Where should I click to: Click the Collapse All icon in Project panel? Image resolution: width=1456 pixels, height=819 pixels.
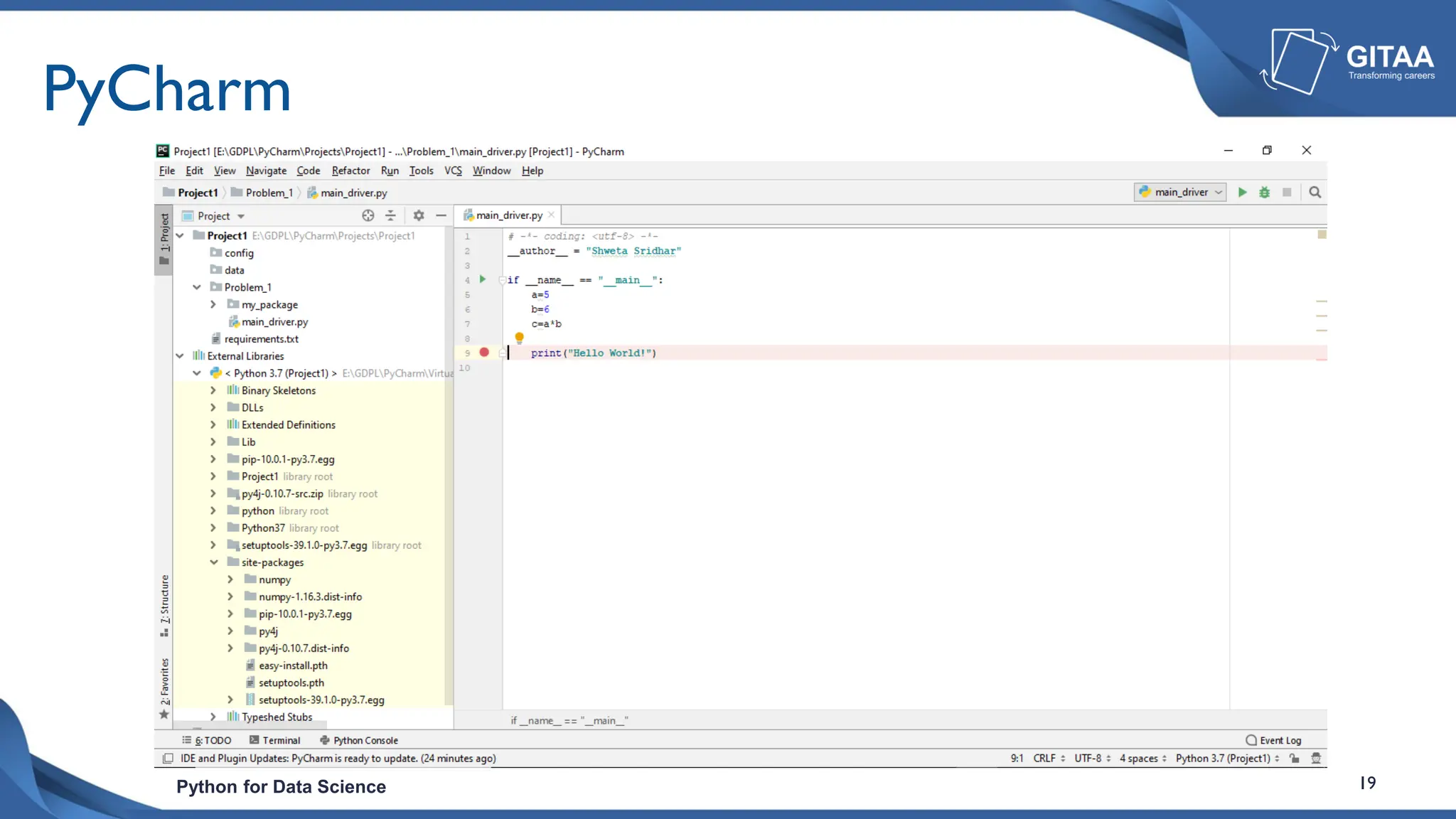click(x=390, y=215)
